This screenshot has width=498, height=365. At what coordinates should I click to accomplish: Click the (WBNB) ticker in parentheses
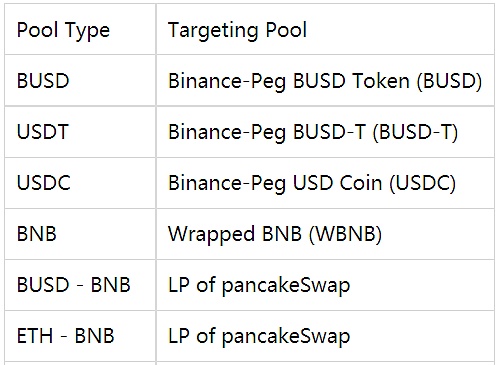[345, 234]
